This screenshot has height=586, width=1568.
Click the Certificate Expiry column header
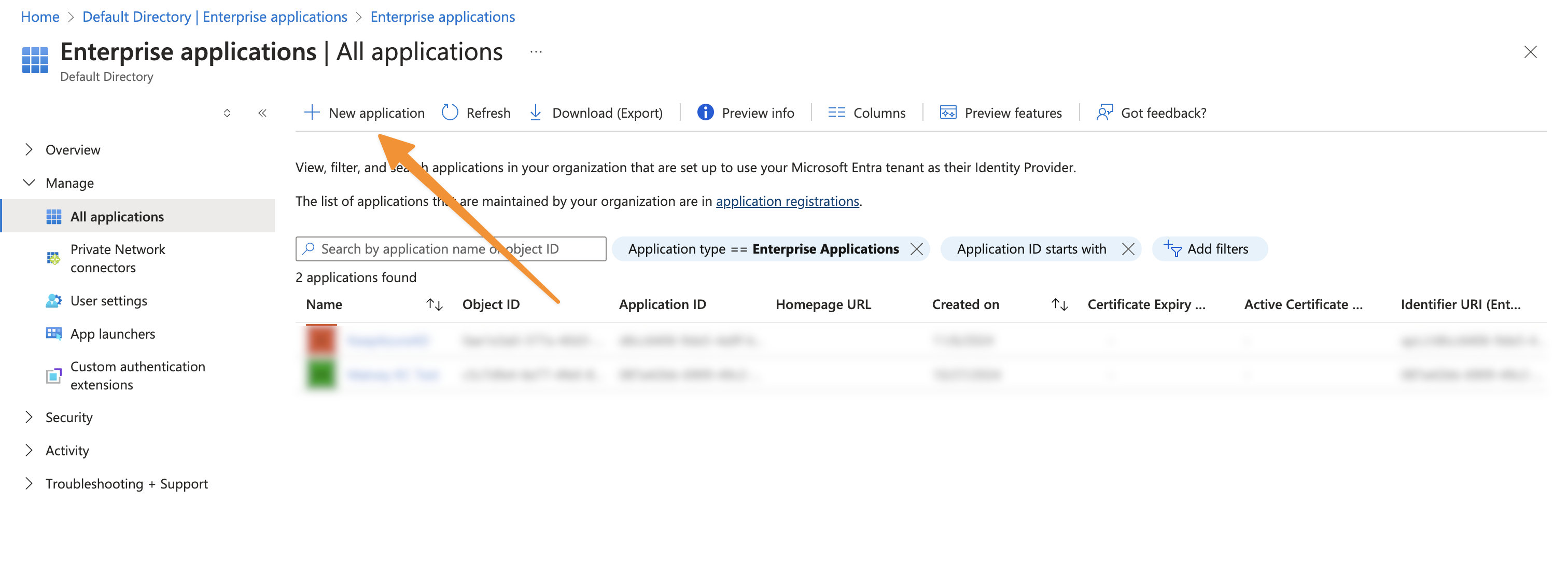(1146, 304)
